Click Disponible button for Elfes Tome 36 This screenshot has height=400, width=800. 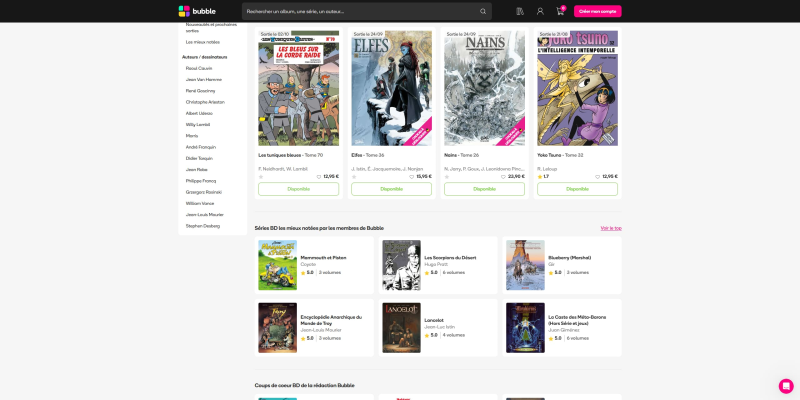tap(391, 189)
